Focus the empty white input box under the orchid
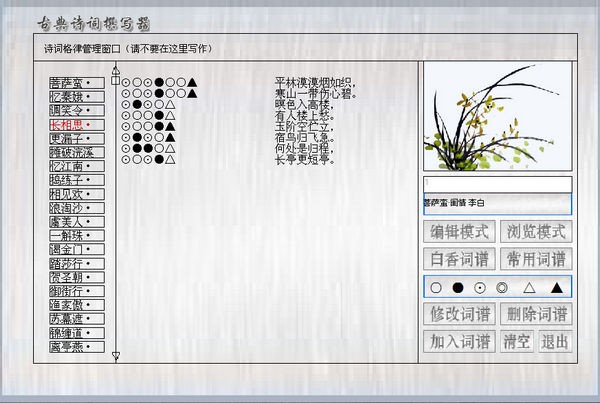 (x=497, y=184)
